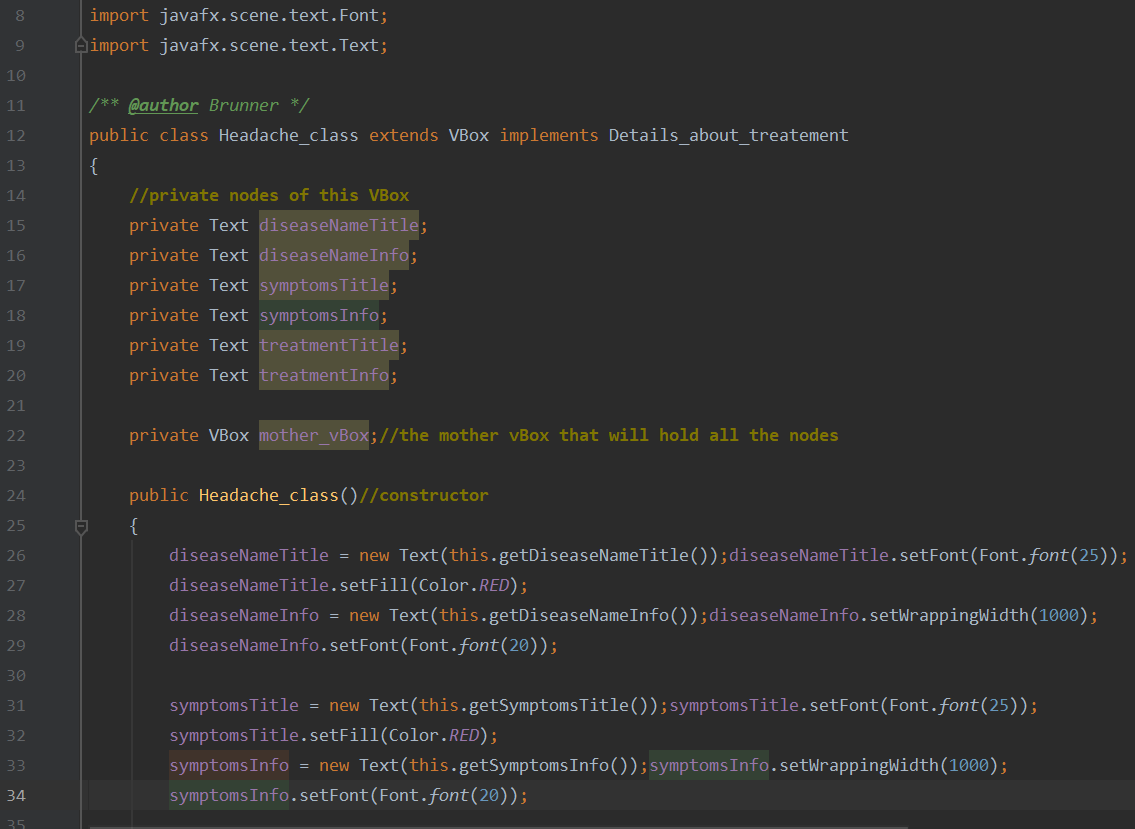Click the mother_vBox field declaration
Screen dimensions: 1135x829
point(313,435)
